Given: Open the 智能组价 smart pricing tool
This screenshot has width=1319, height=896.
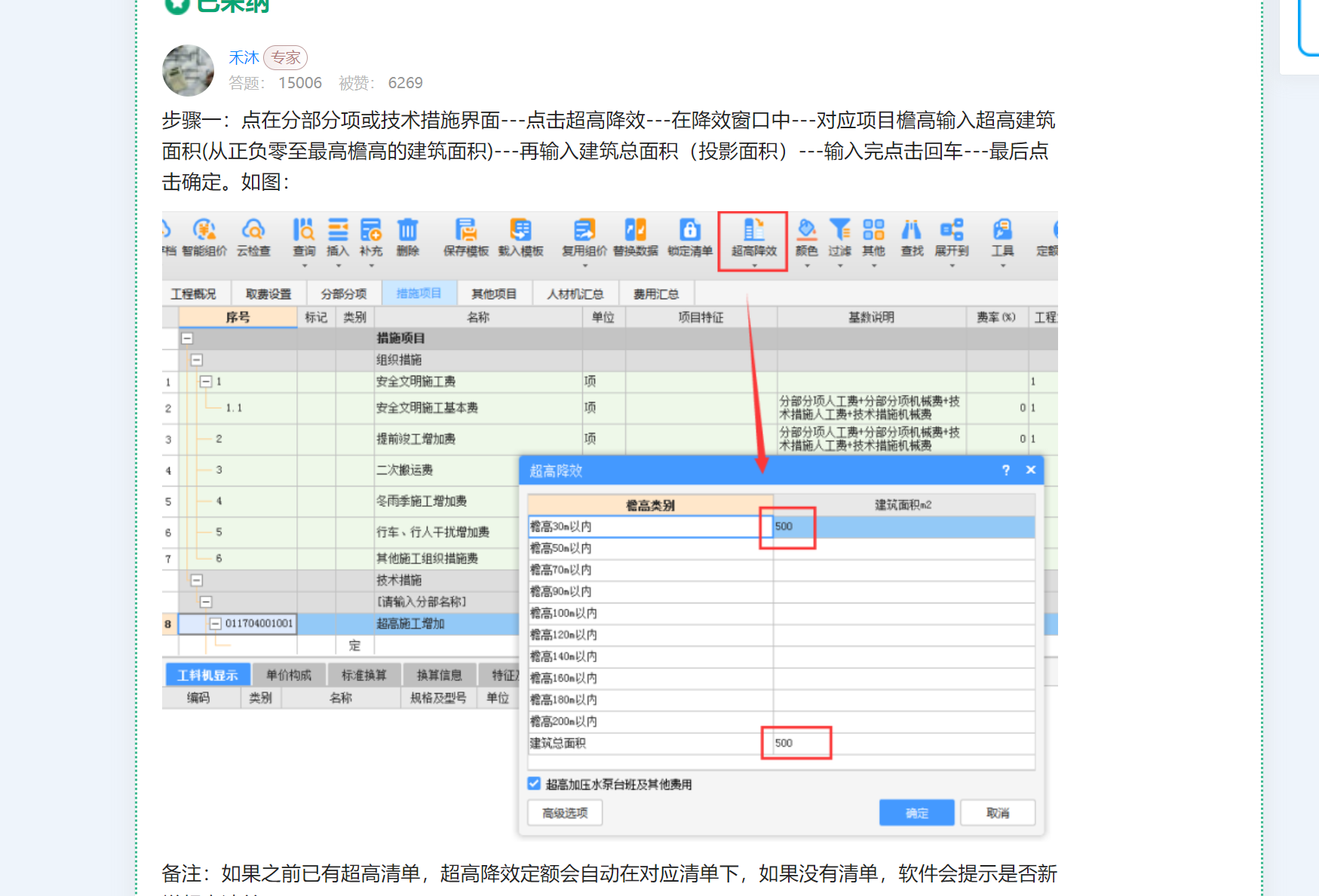Looking at the screenshot, I should pos(204,237).
